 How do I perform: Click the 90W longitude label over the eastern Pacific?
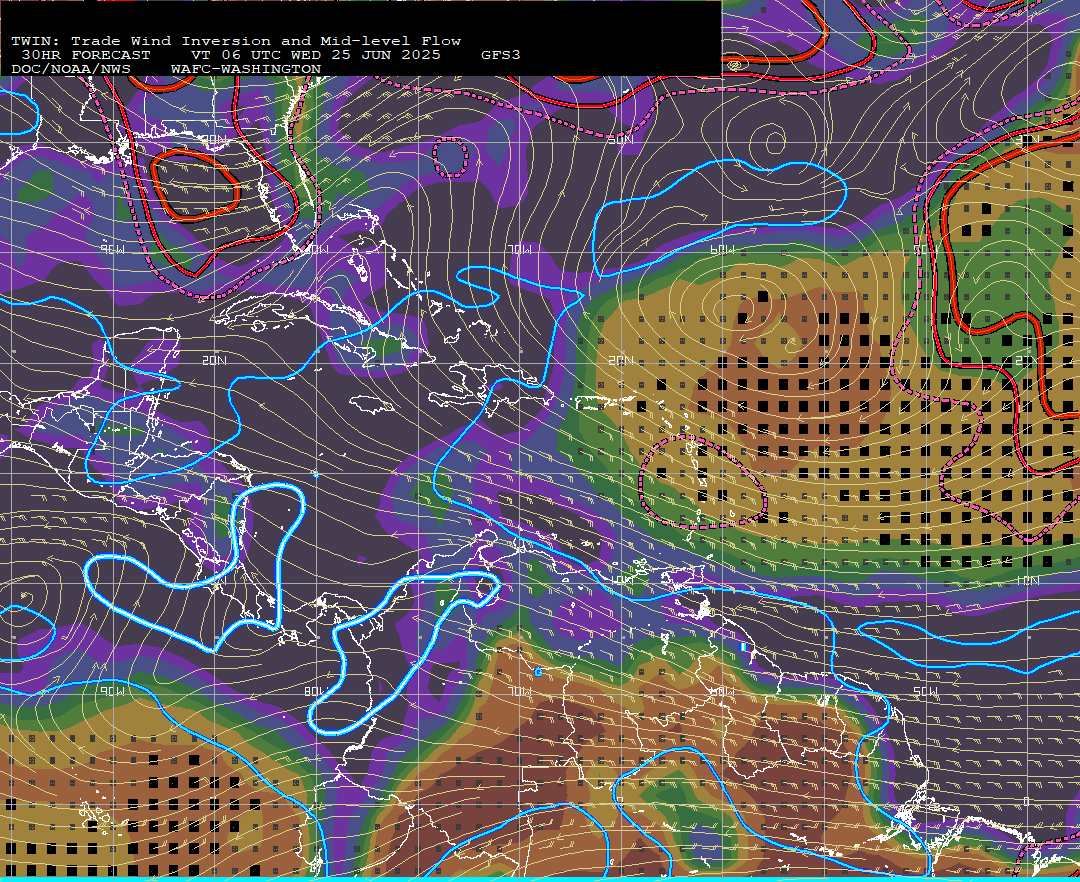(x=113, y=691)
